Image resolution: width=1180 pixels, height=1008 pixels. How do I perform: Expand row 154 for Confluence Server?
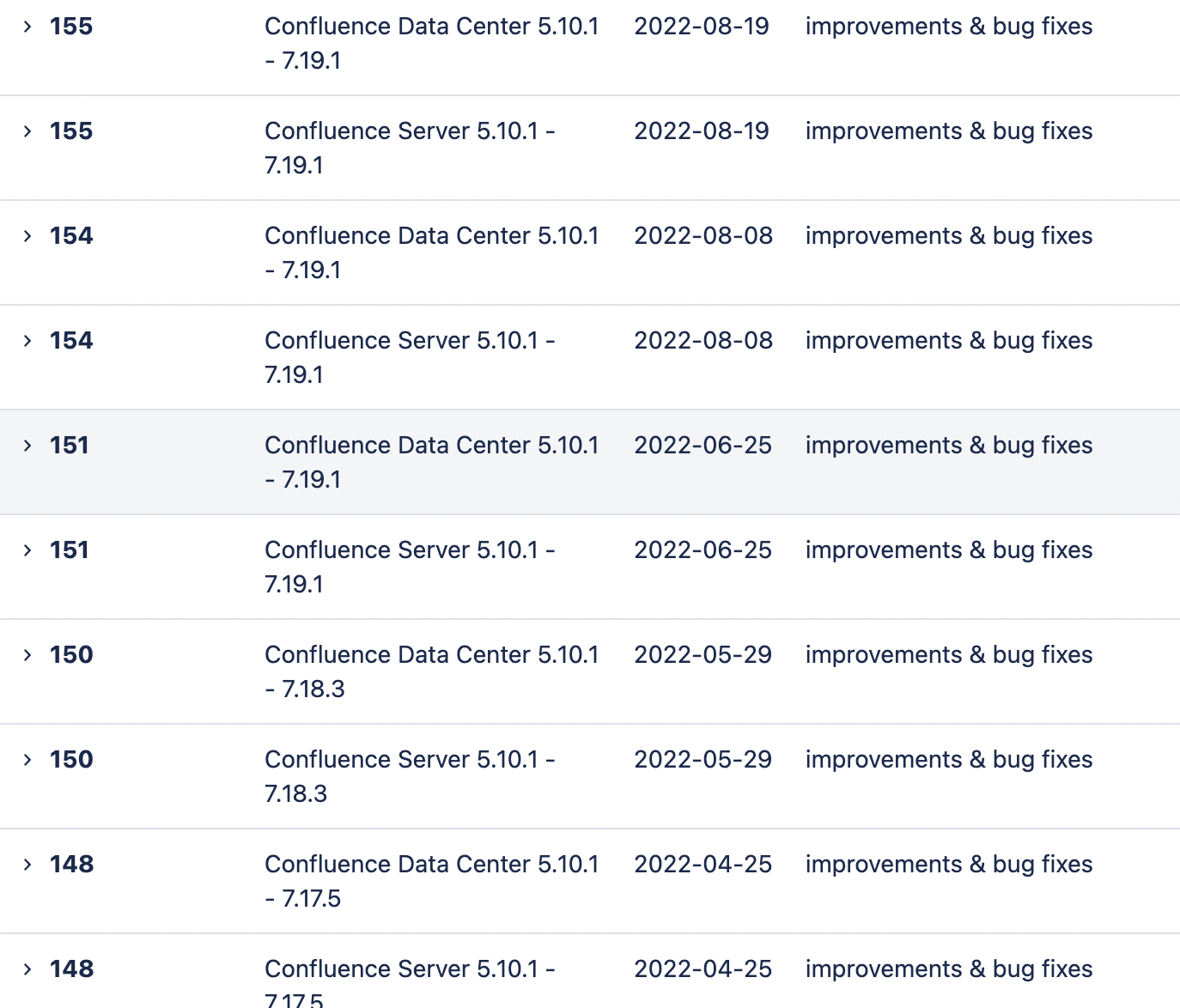click(x=28, y=340)
